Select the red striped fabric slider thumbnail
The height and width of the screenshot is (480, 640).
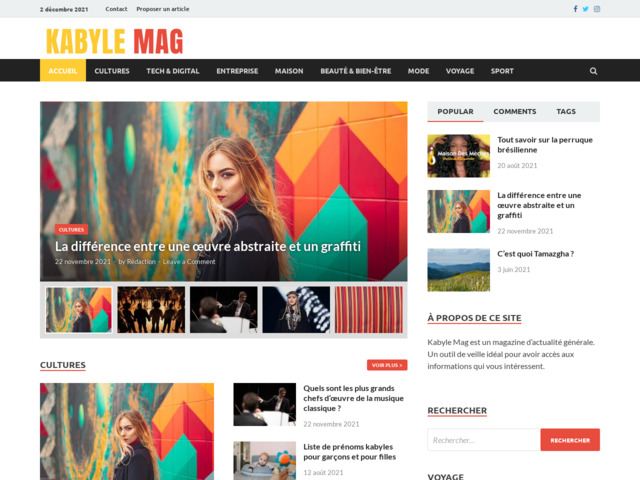[x=369, y=310]
